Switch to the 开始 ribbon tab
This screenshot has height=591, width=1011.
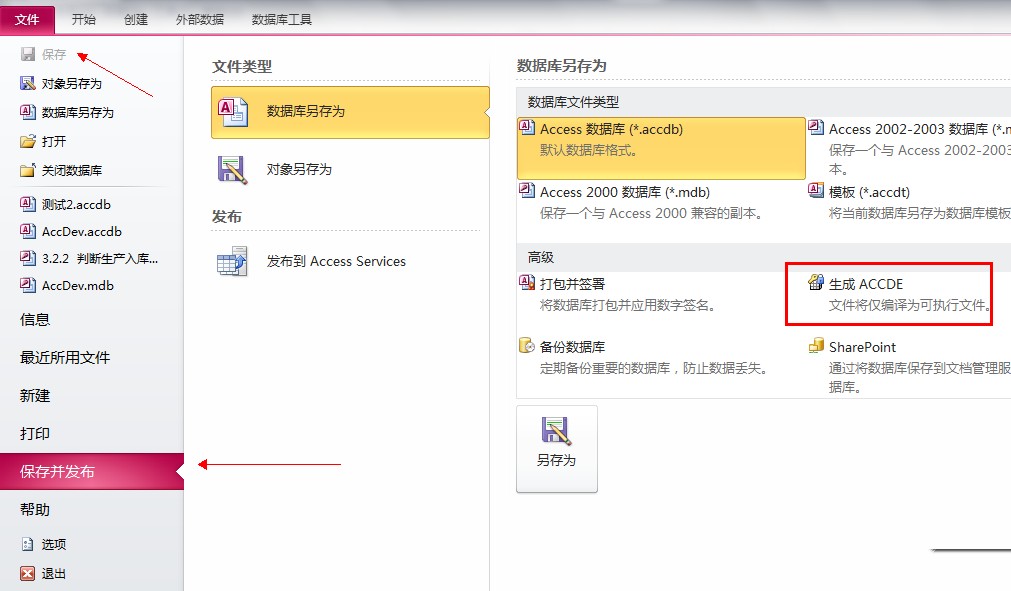[84, 20]
